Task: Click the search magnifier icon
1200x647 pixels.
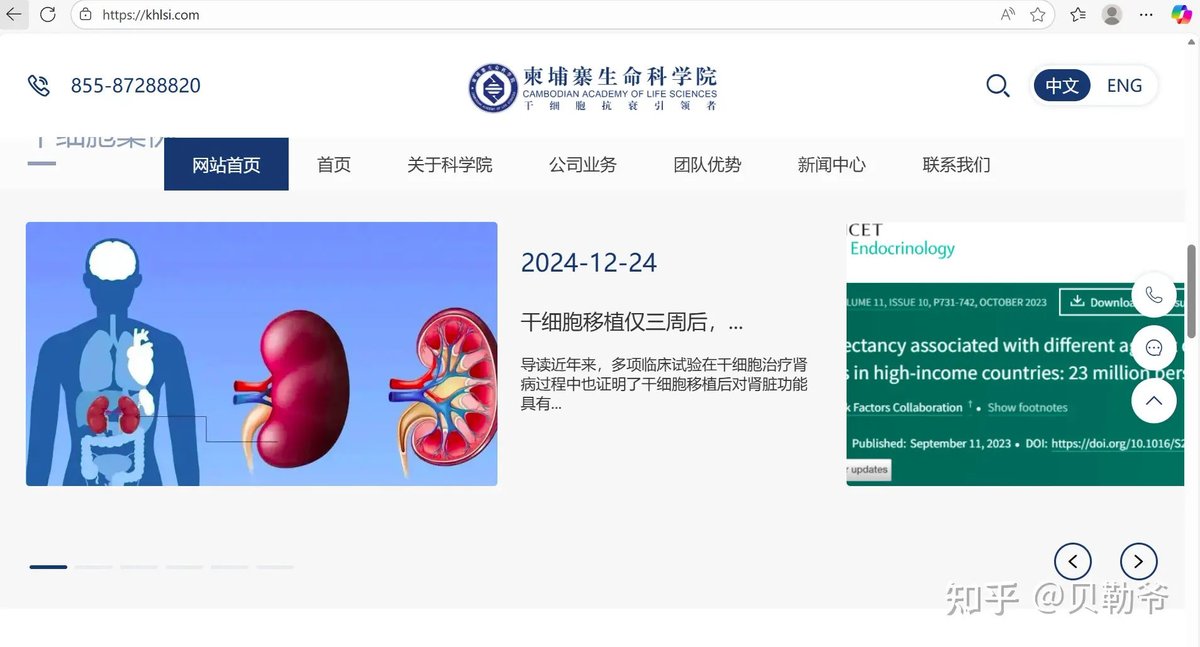Action: tap(997, 86)
